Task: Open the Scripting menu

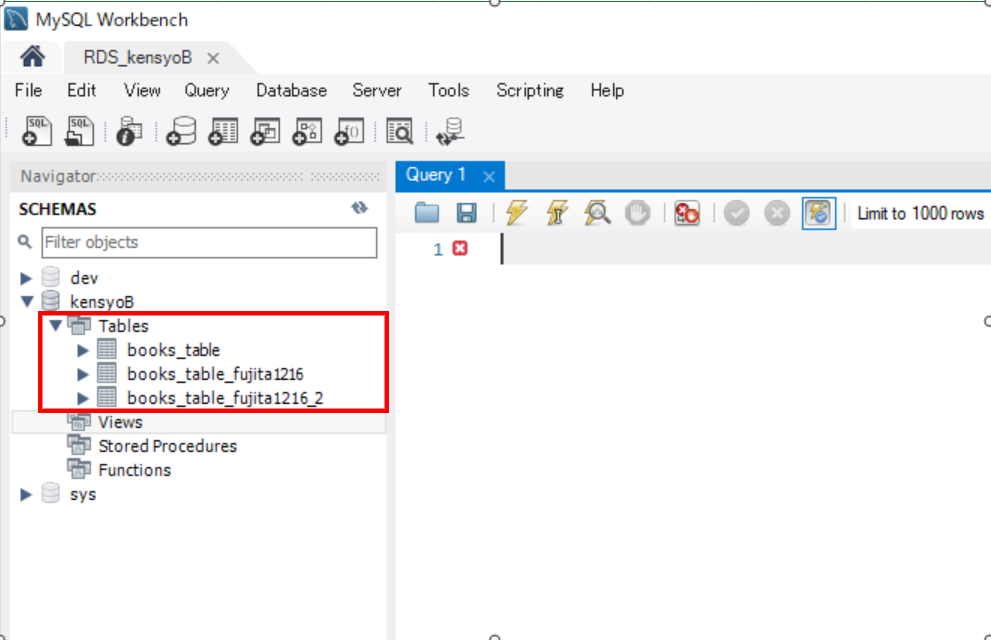Action: click(x=530, y=90)
